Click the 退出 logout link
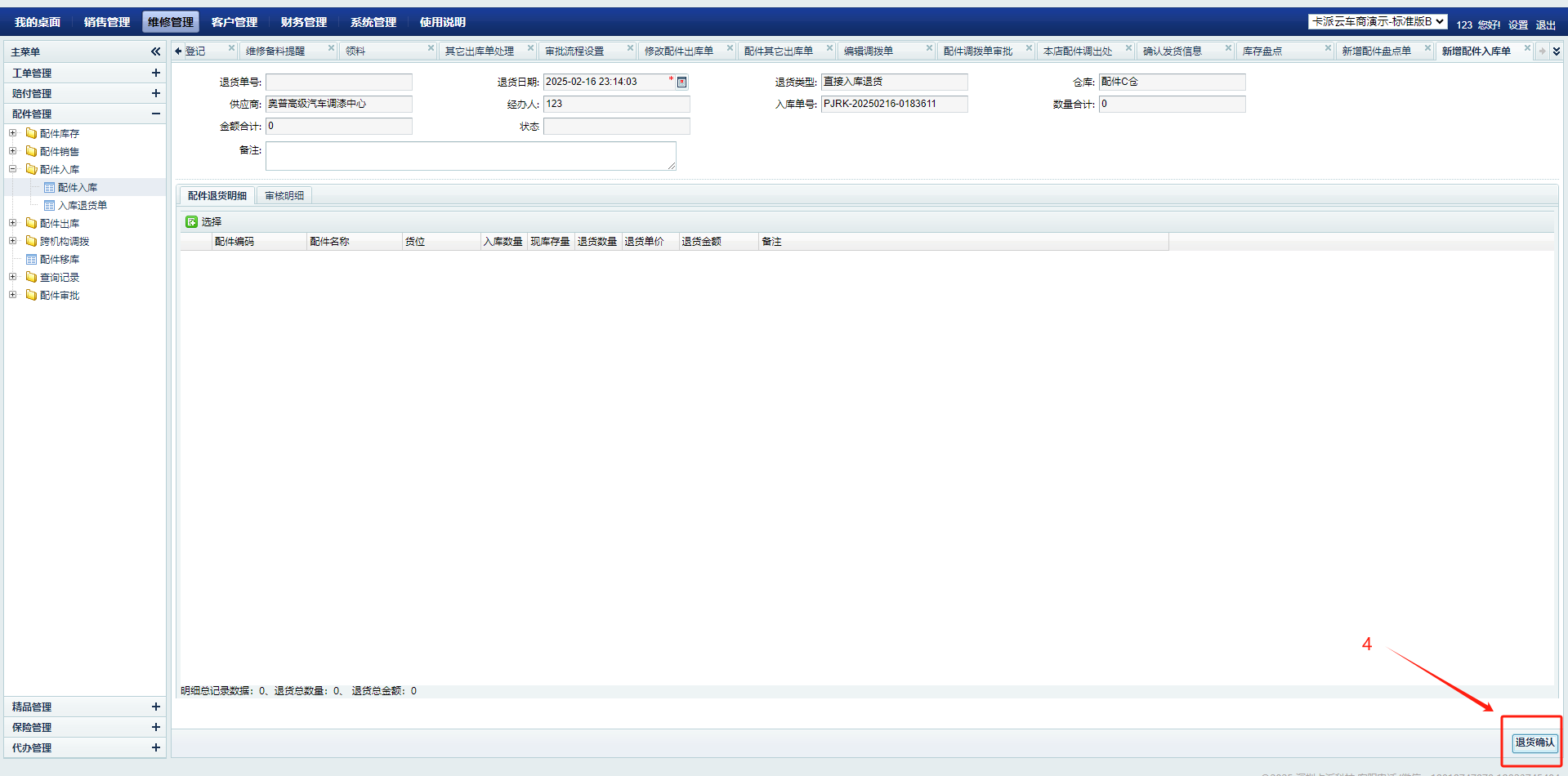Image resolution: width=1568 pixels, height=776 pixels. 1545,25
